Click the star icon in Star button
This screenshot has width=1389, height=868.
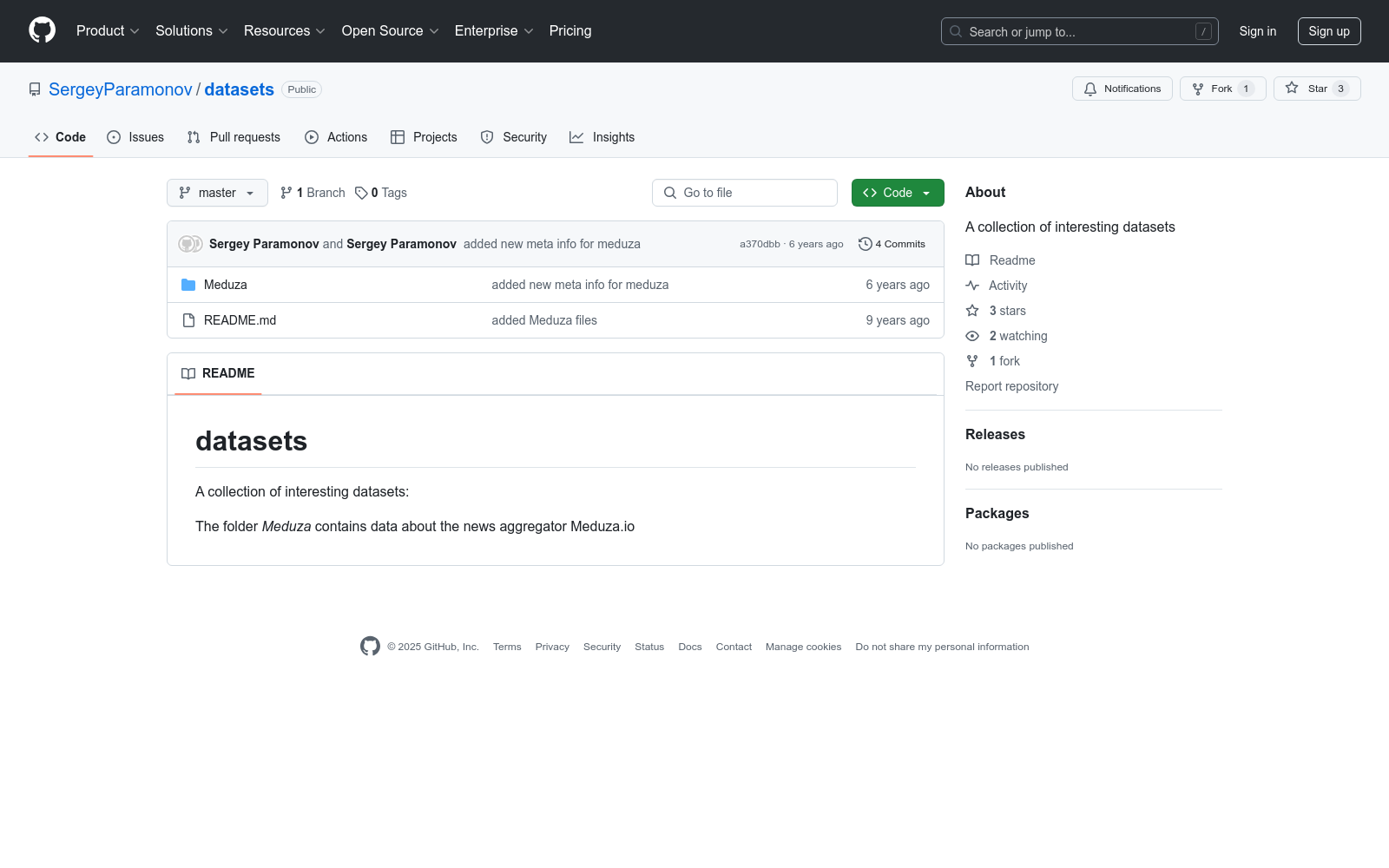(x=1292, y=88)
